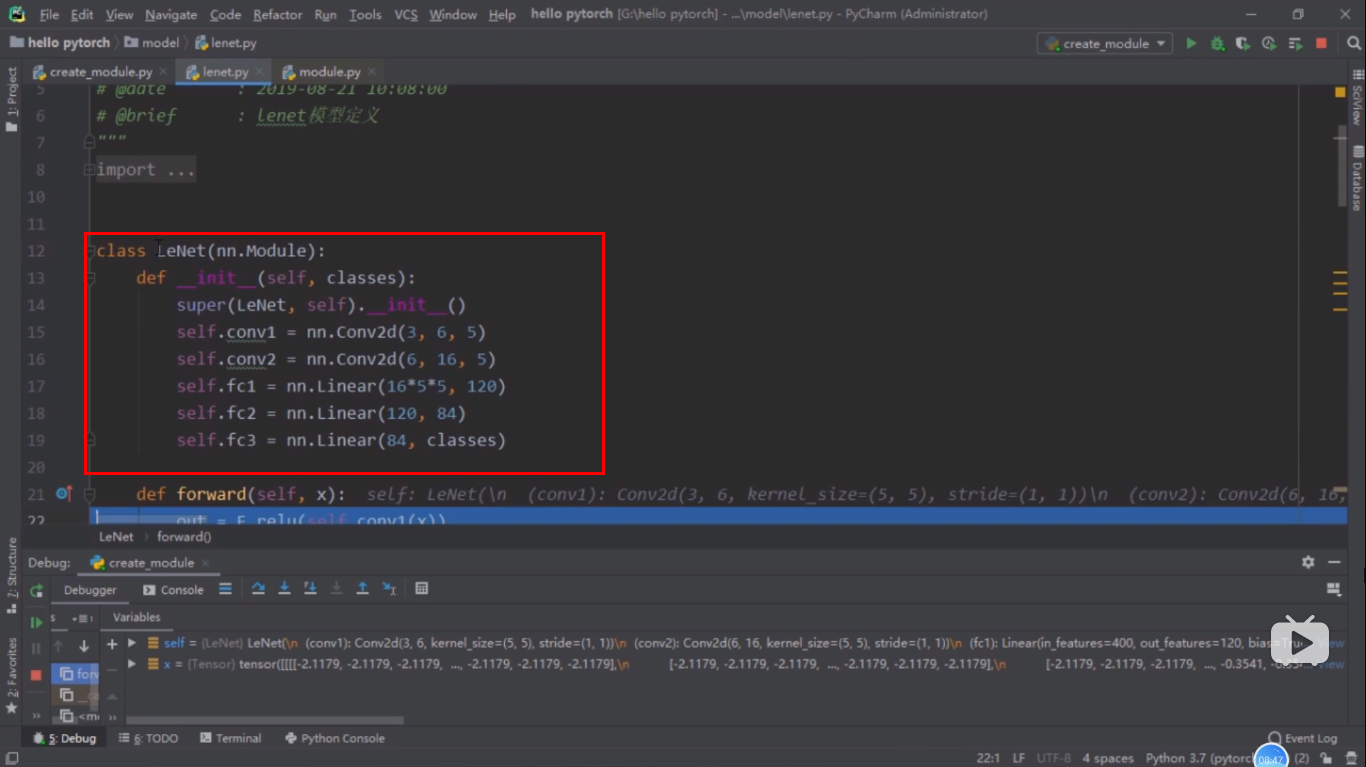Close the lenet.py tab
The height and width of the screenshot is (767, 1366).
[x=260, y=72]
